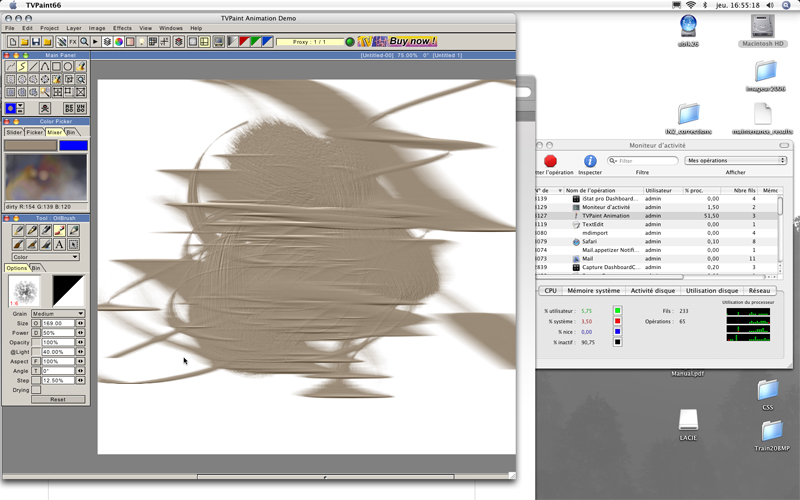Click the arrows stepper beside Opacity value
This screenshot has height=500, width=800.
click(x=81, y=342)
